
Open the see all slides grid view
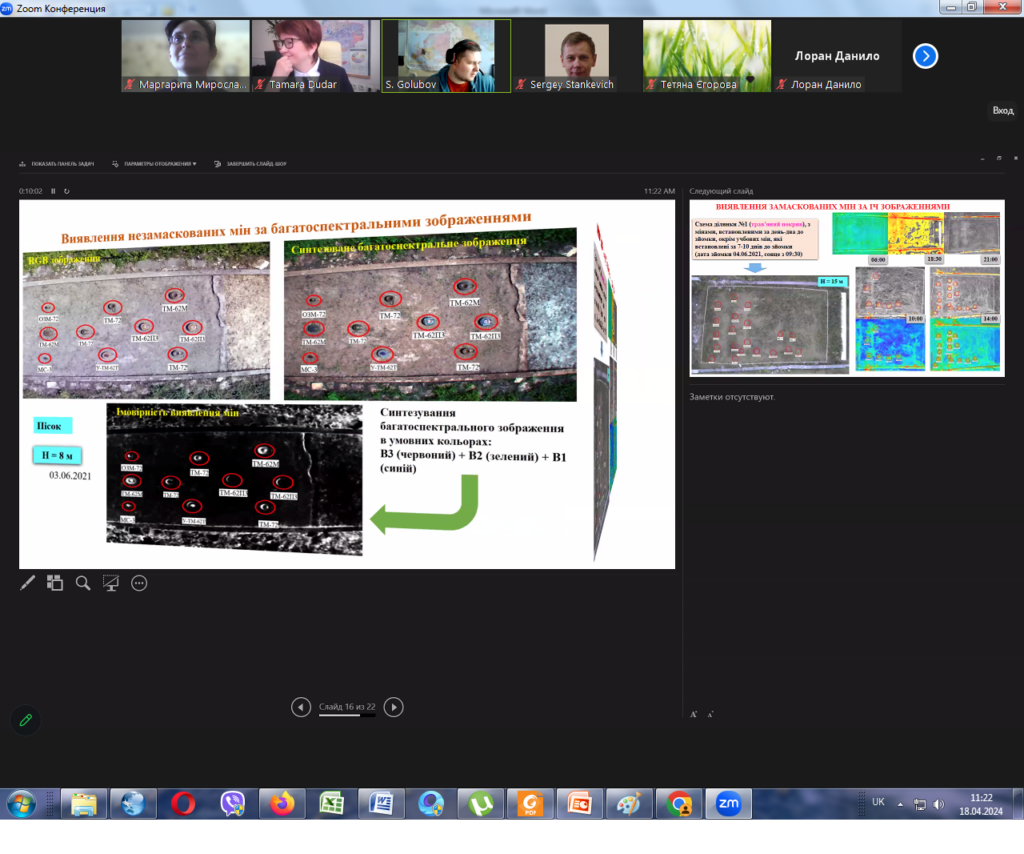point(55,583)
